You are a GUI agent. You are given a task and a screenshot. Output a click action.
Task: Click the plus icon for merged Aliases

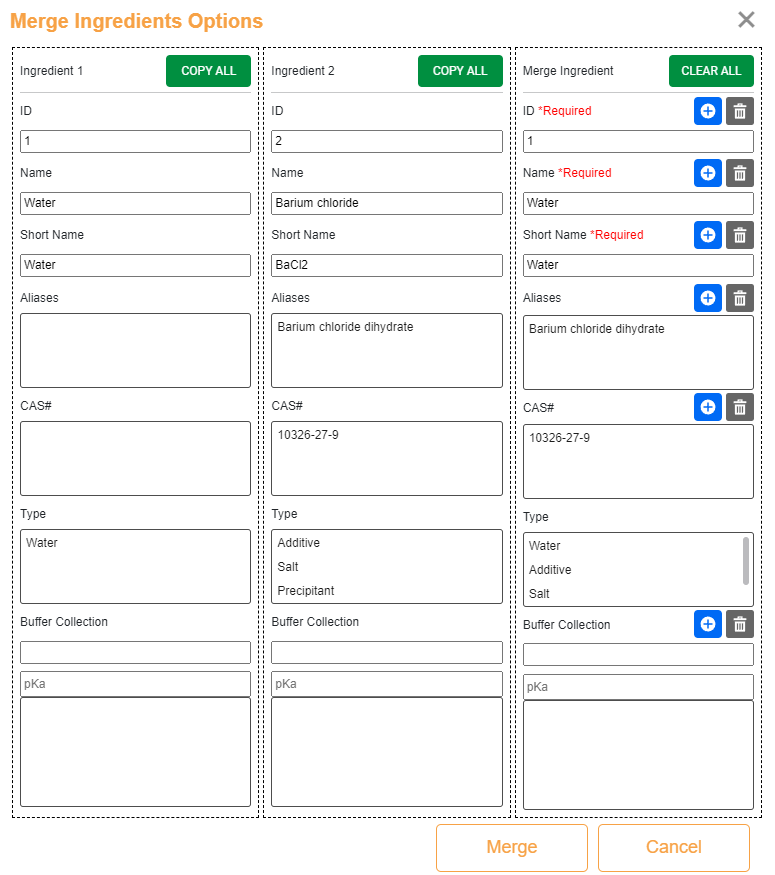[x=707, y=298]
